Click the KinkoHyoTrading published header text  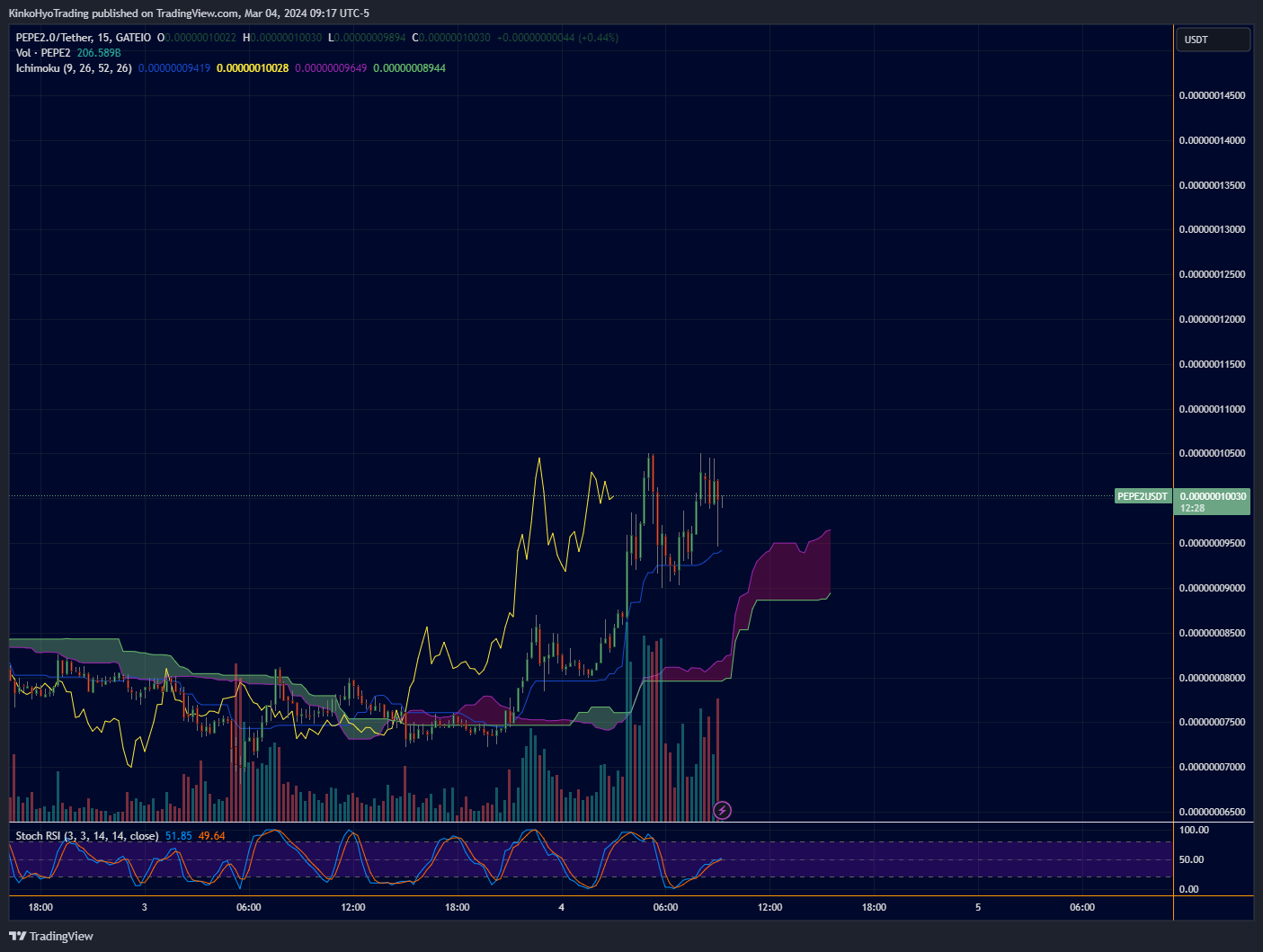[189, 13]
